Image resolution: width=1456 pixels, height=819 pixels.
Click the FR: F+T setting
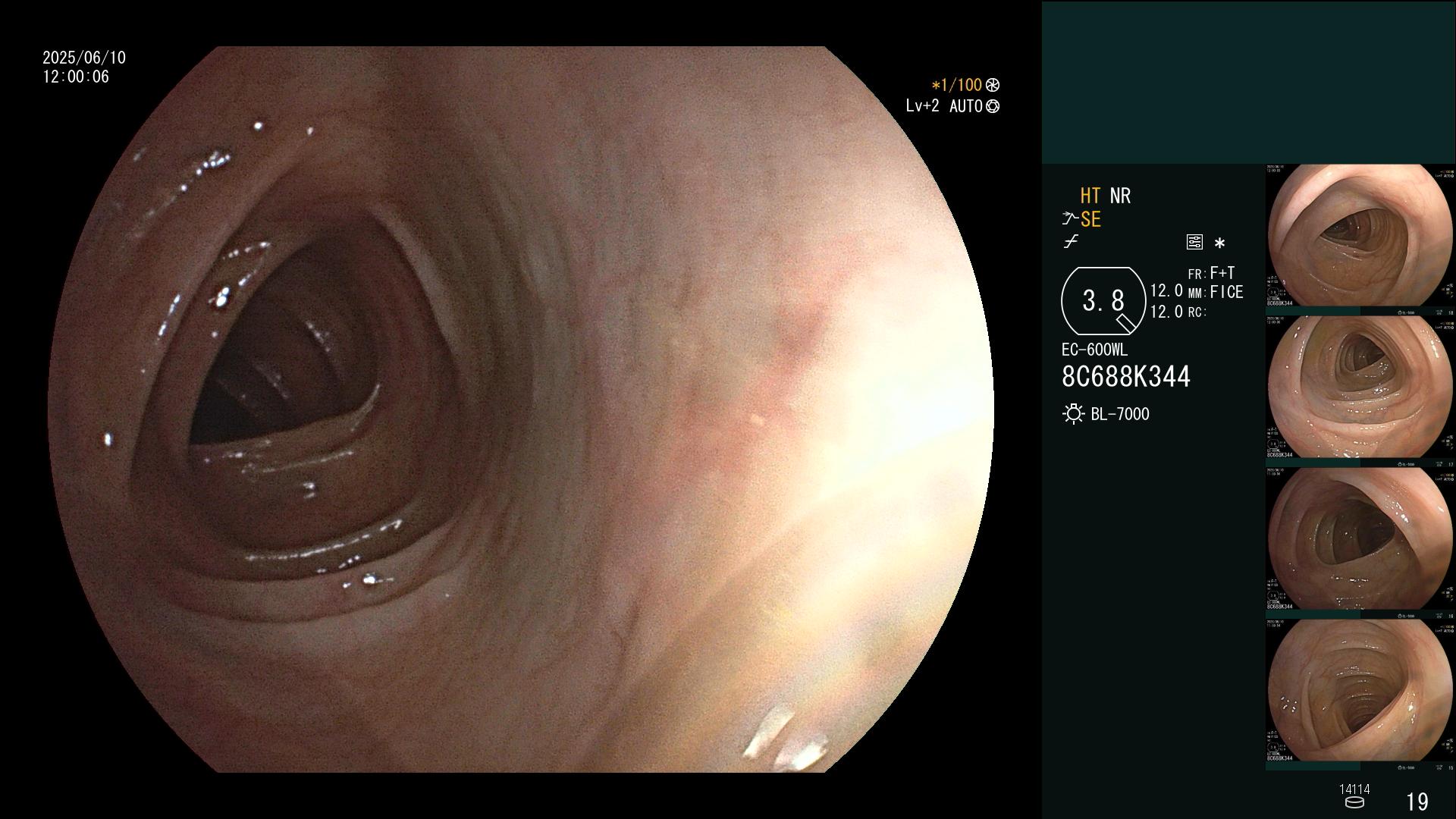1211,273
